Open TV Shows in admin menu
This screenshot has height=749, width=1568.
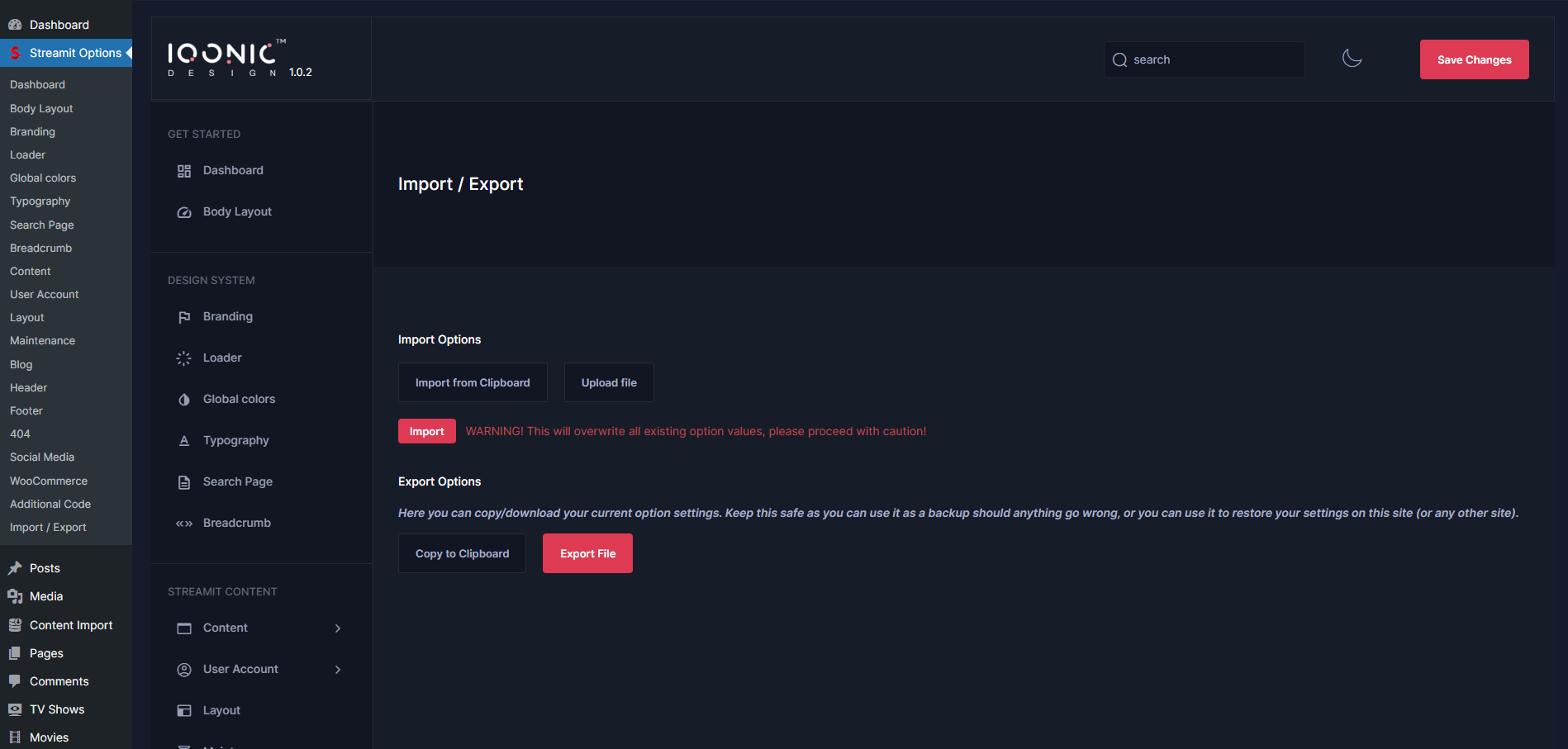[x=57, y=709]
